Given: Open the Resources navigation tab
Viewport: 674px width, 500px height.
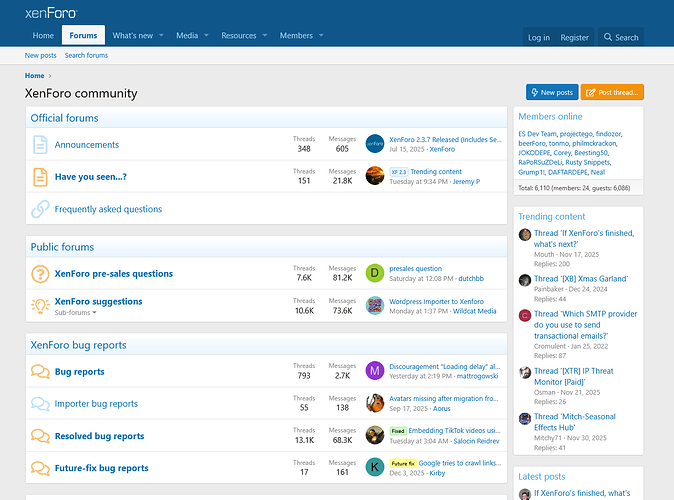Looking at the screenshot, I should pos(239,36).
